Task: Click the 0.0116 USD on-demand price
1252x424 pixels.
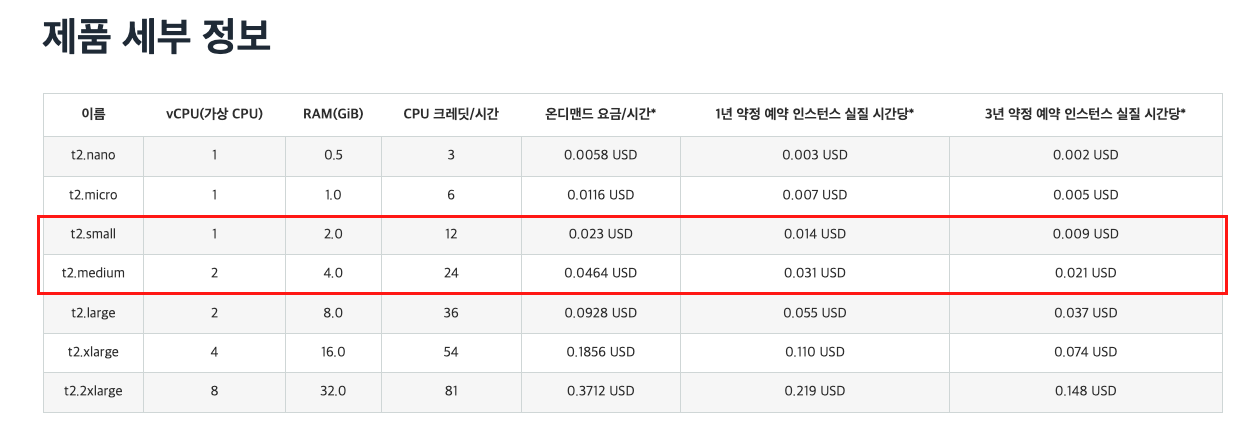Action: point(600,195)
